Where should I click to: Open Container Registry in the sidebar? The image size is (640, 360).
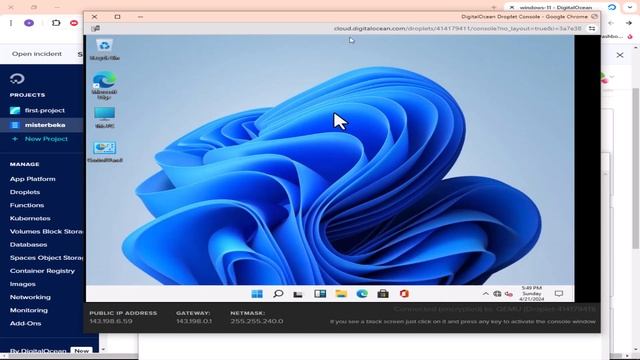(42, 271)
